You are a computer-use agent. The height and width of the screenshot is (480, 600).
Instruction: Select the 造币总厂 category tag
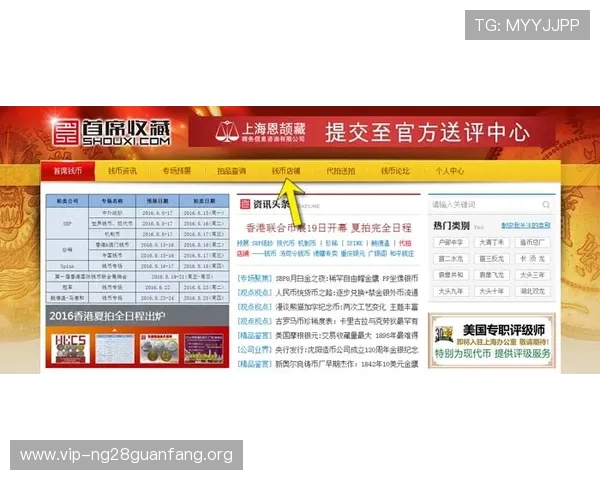(532, 243)
